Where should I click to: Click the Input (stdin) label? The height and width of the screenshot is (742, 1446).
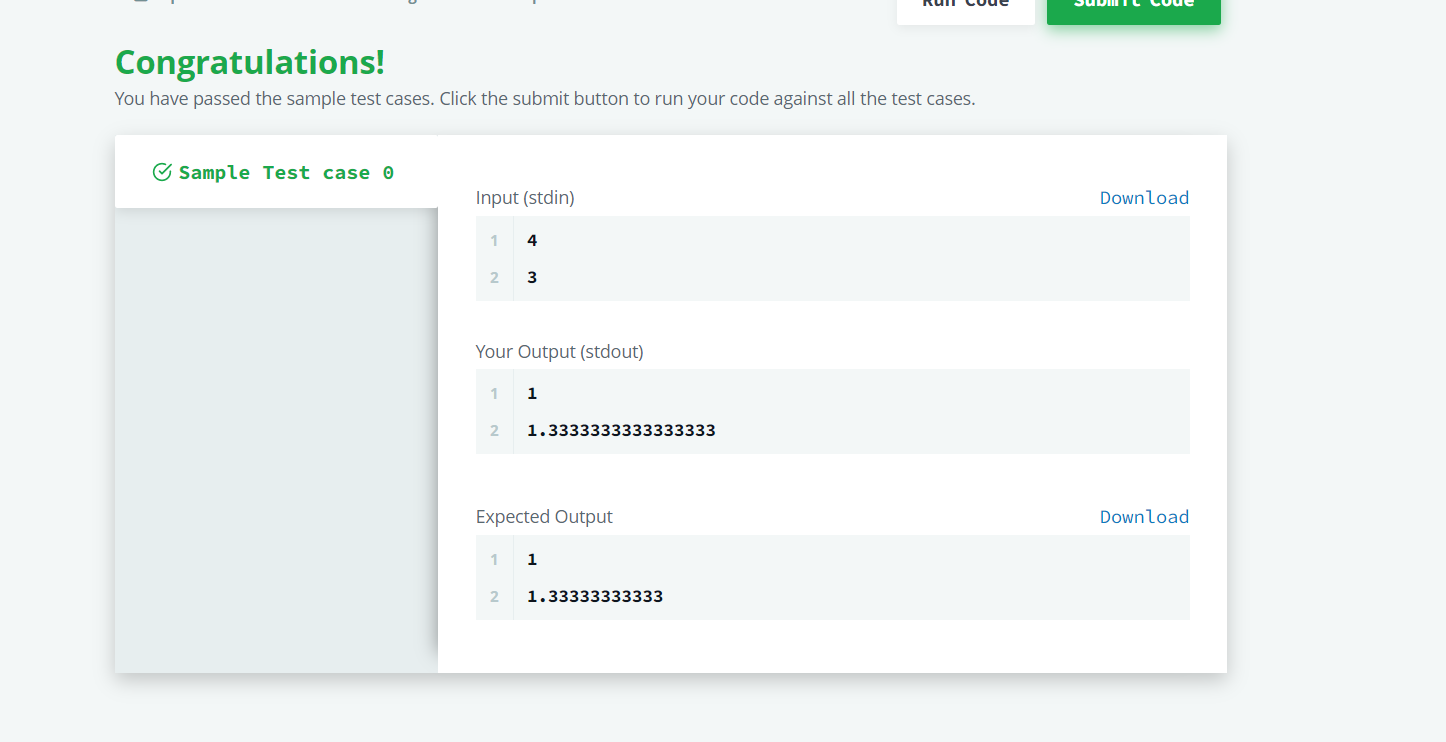525,198
